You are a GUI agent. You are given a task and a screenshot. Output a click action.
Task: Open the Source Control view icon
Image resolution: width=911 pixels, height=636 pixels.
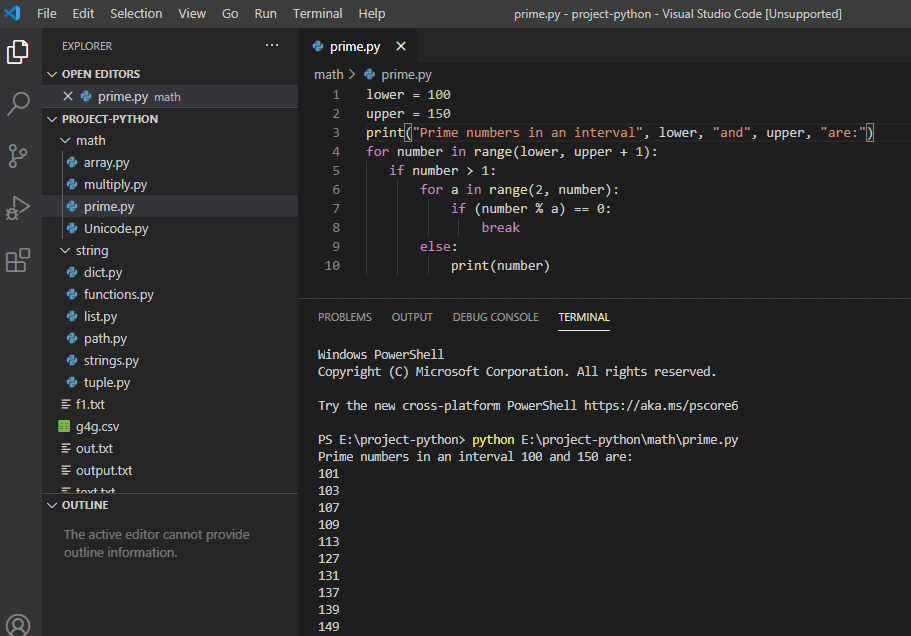pyautogui.click(x=18, y=155)
